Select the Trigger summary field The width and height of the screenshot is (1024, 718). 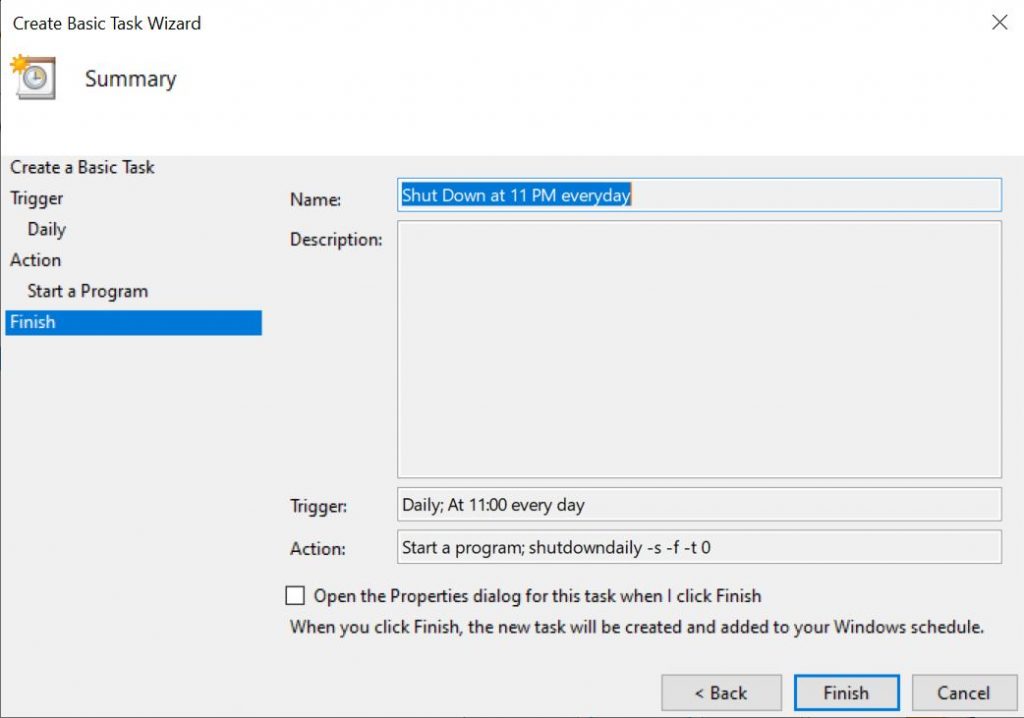tap(699, 504)
